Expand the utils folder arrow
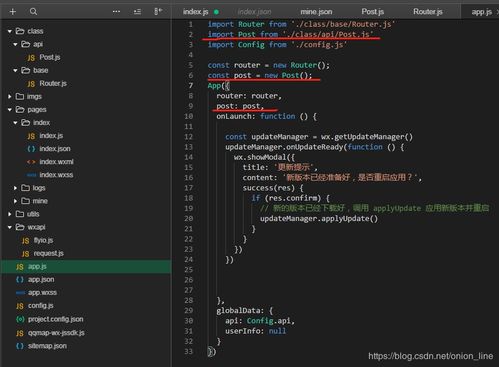This screenshot has height=367, width=499. coord(10,214)
